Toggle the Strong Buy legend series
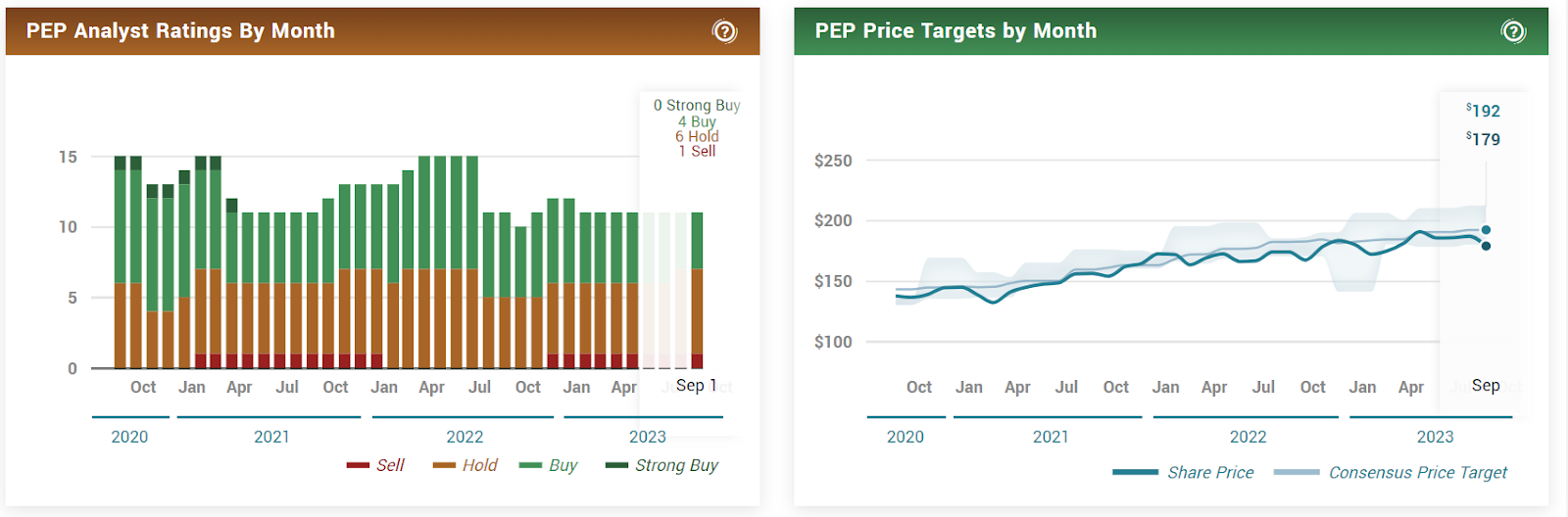This screenshot has height=517, width=1568. [661, 465]
